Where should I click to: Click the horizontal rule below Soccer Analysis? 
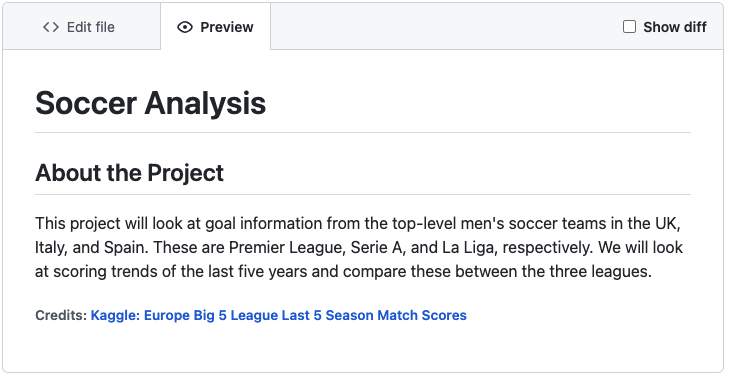click(363, 132)
